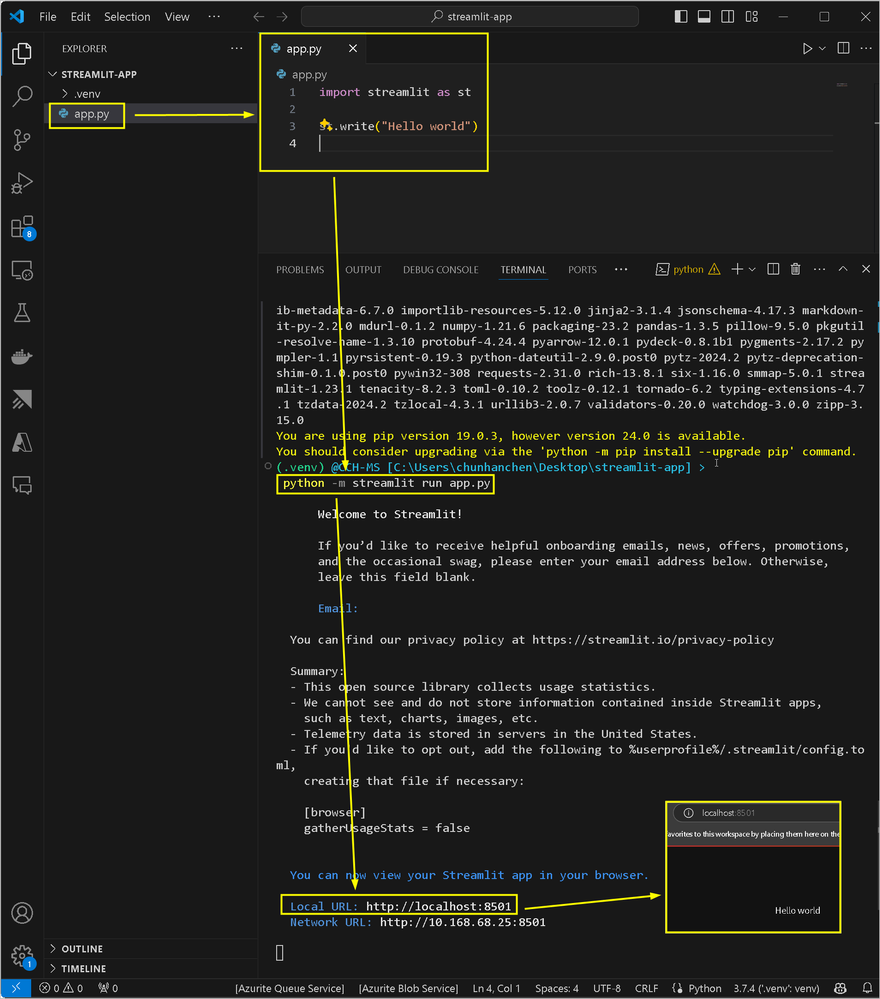Open the Network URL http://10.168.68.25:8501
880x999 pixels.
pyautogui.click(x=463, y=923)
